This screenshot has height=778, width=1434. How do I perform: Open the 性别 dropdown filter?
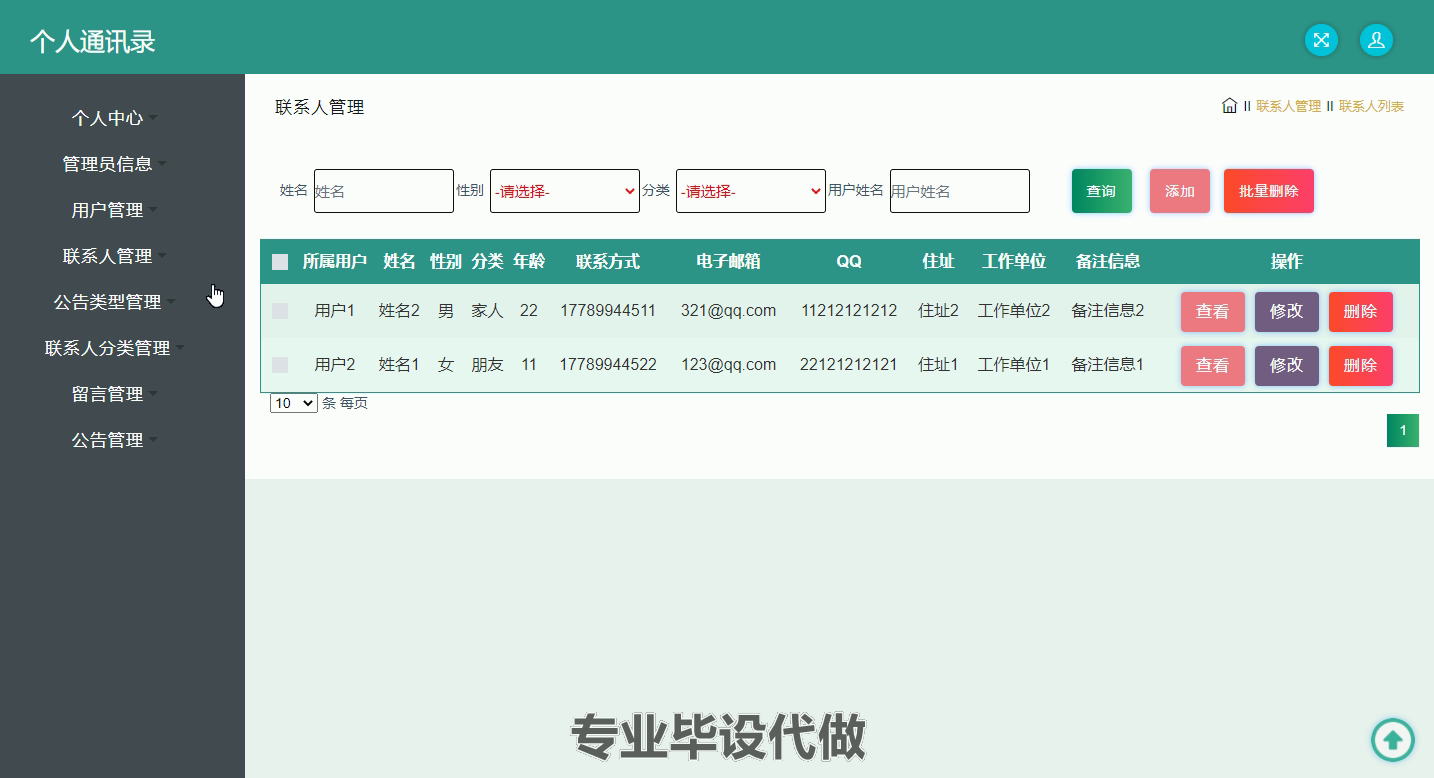coord(565,191)
